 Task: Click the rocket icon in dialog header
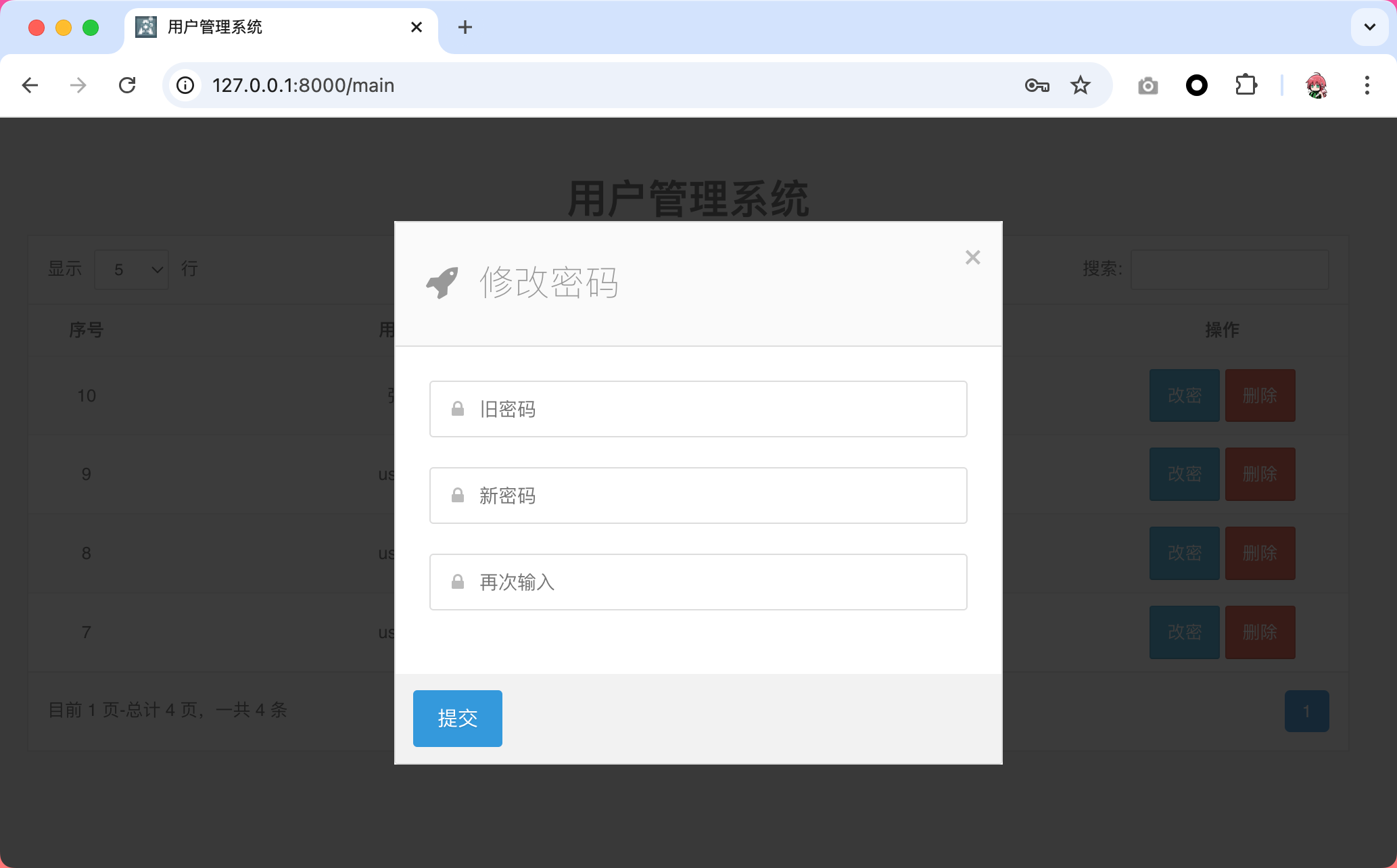click(x=442, y=282)
